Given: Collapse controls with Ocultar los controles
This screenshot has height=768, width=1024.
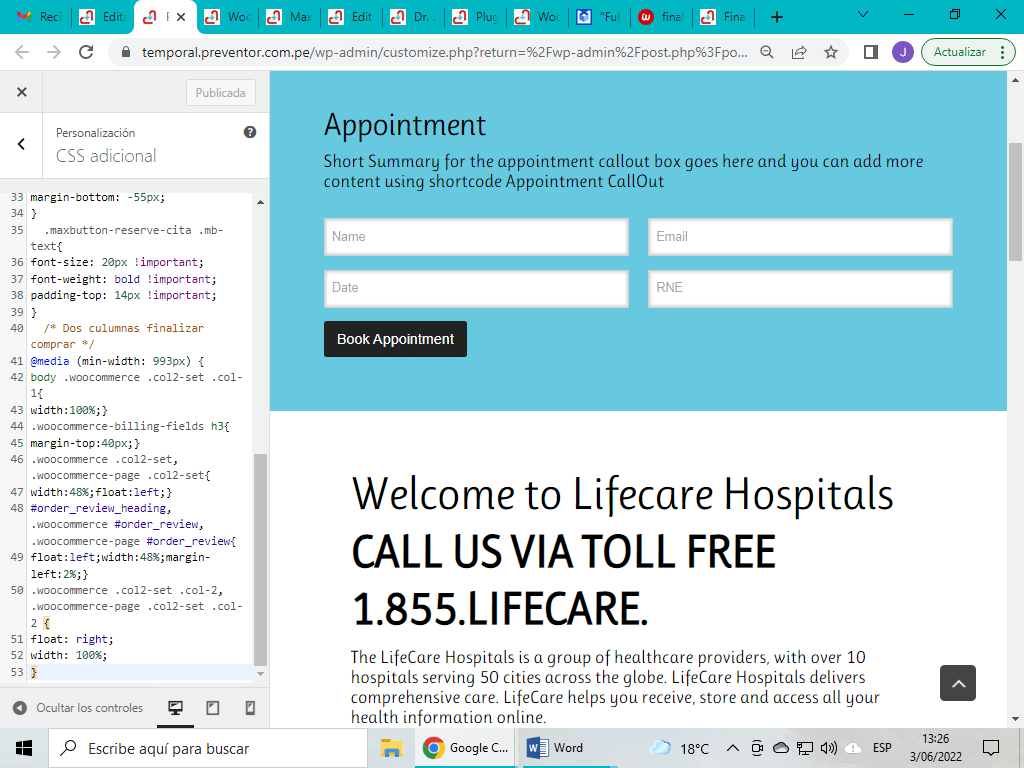Looking at the screenshot, I should pyautogui.click(x=78, y=708).
